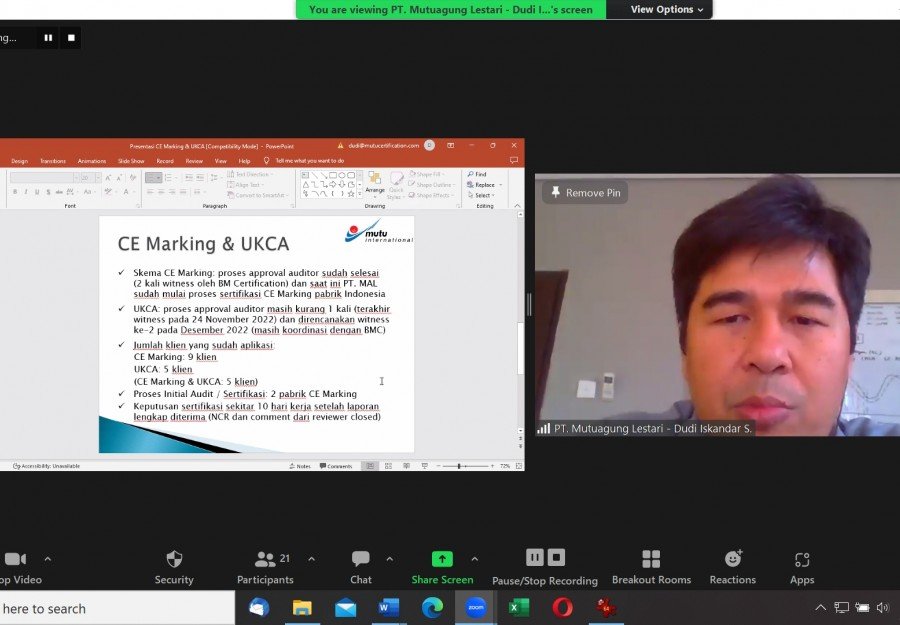Click Find in the Editing group
900x625 pixels.
click(477, 174)
